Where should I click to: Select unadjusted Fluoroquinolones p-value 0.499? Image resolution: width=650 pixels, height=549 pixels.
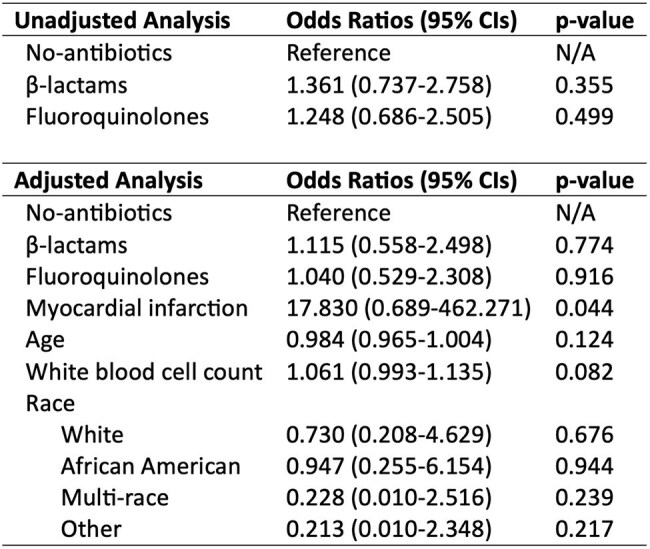click(x=584, y=117)
